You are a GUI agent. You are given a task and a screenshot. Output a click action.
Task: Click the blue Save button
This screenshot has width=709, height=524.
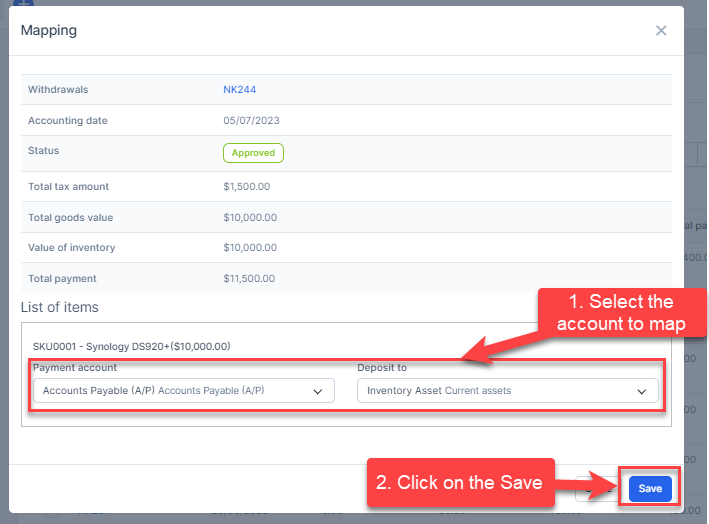650,489
